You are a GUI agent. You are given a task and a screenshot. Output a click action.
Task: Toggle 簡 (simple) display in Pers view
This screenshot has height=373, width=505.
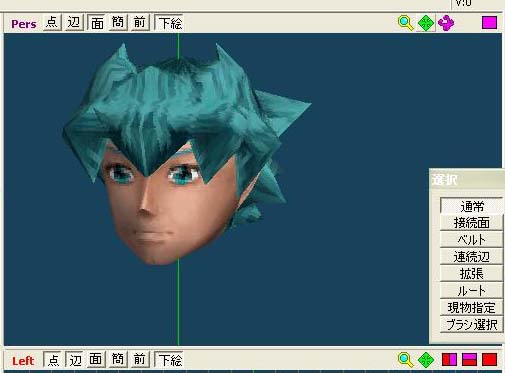[x=118, y=23]
